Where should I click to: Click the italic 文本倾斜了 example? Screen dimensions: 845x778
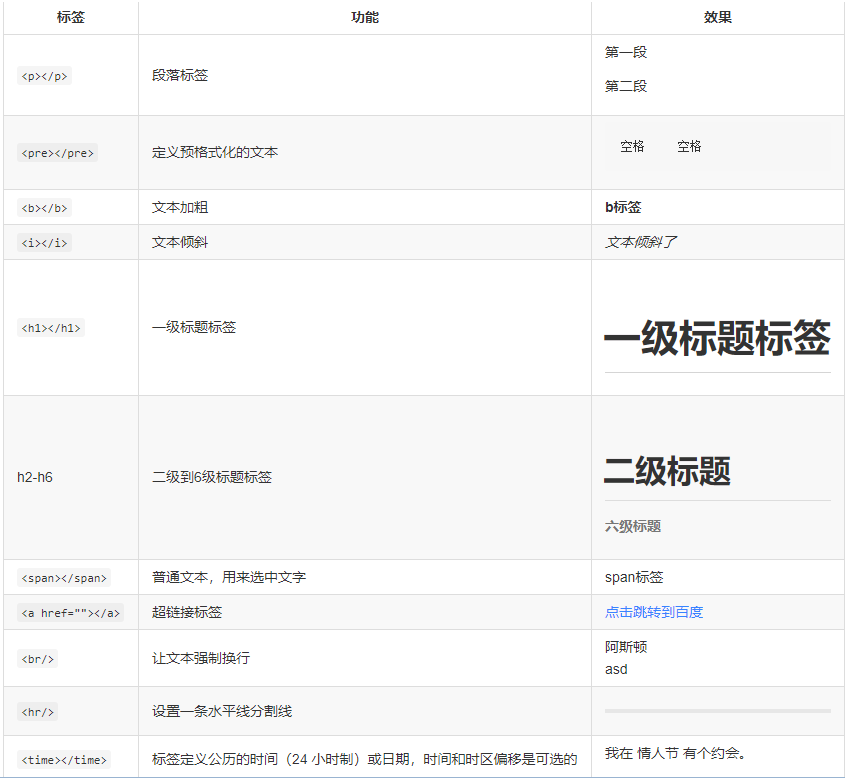pyautogui.click(x=641, y=242)
